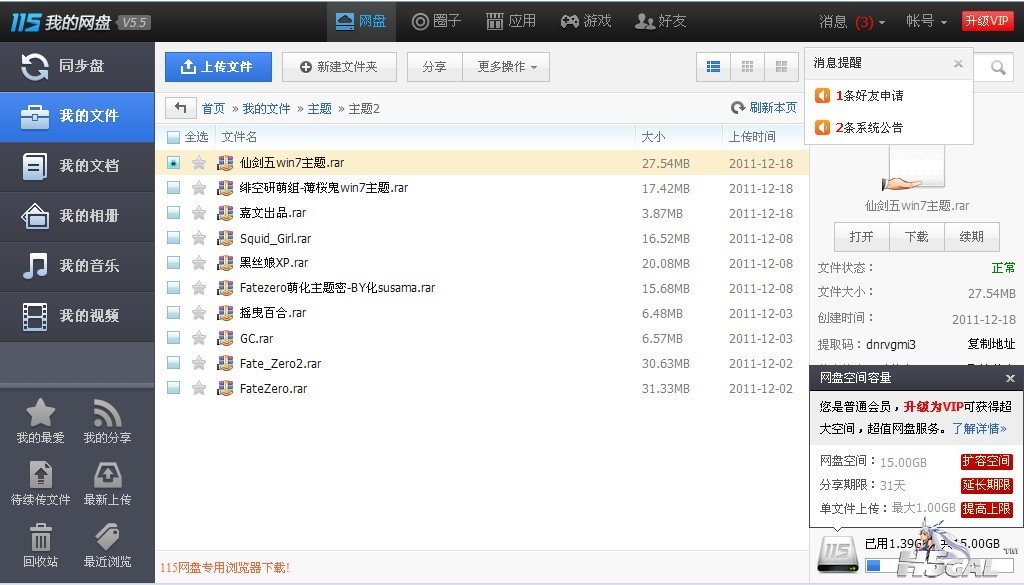The height and width of the screenshot is (585, 1024).
Task: Check the FateZero.rar checkbox
Action: [x=173, y=388]
